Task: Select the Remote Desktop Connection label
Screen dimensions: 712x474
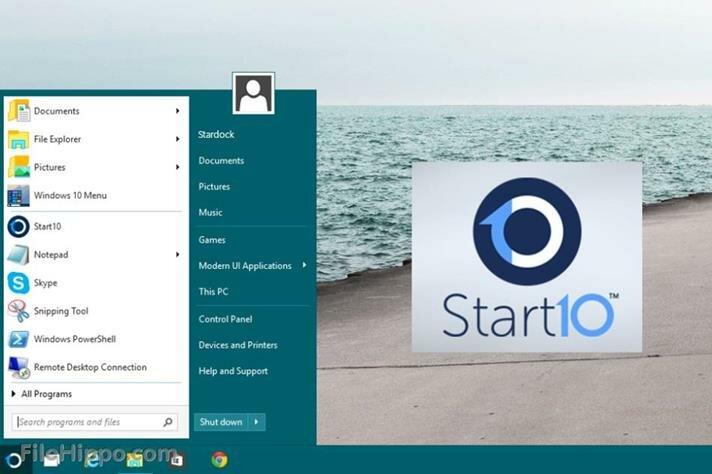Action: pos(90,367)
